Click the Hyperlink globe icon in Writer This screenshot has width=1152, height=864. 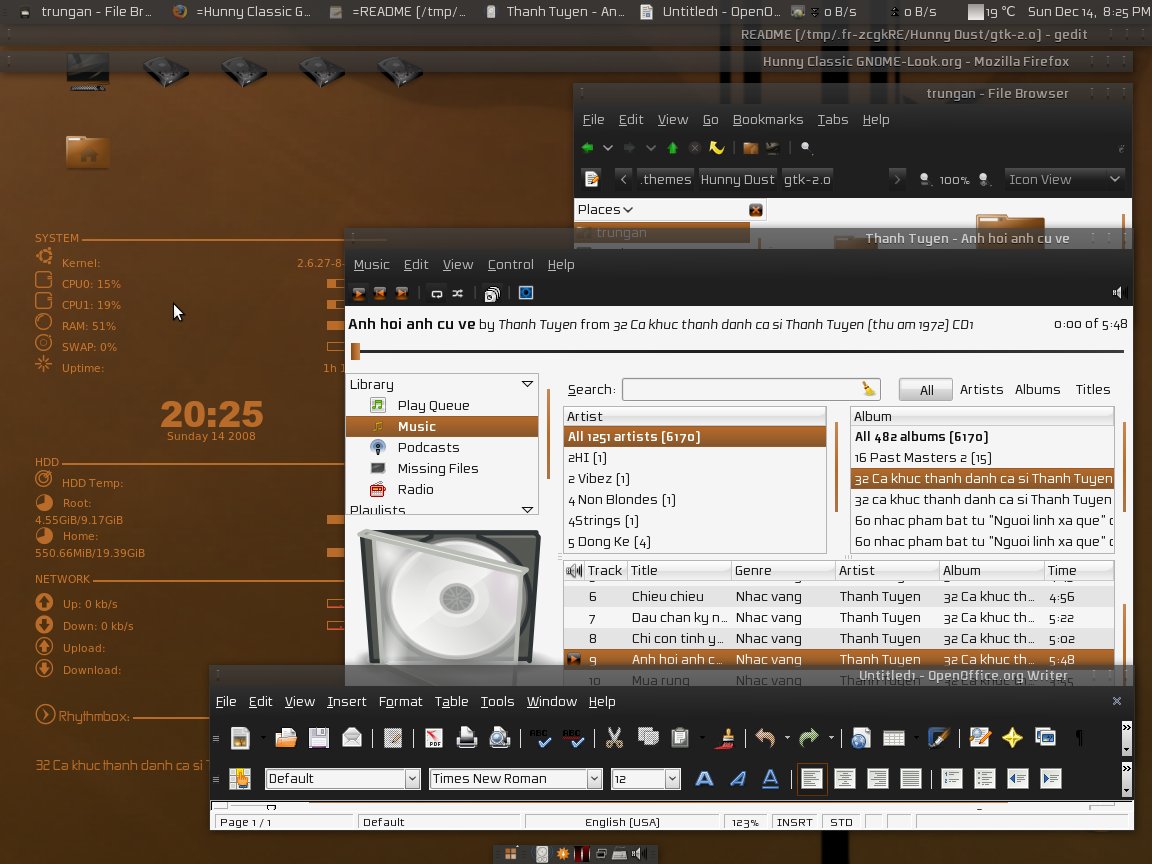[860, 738]
